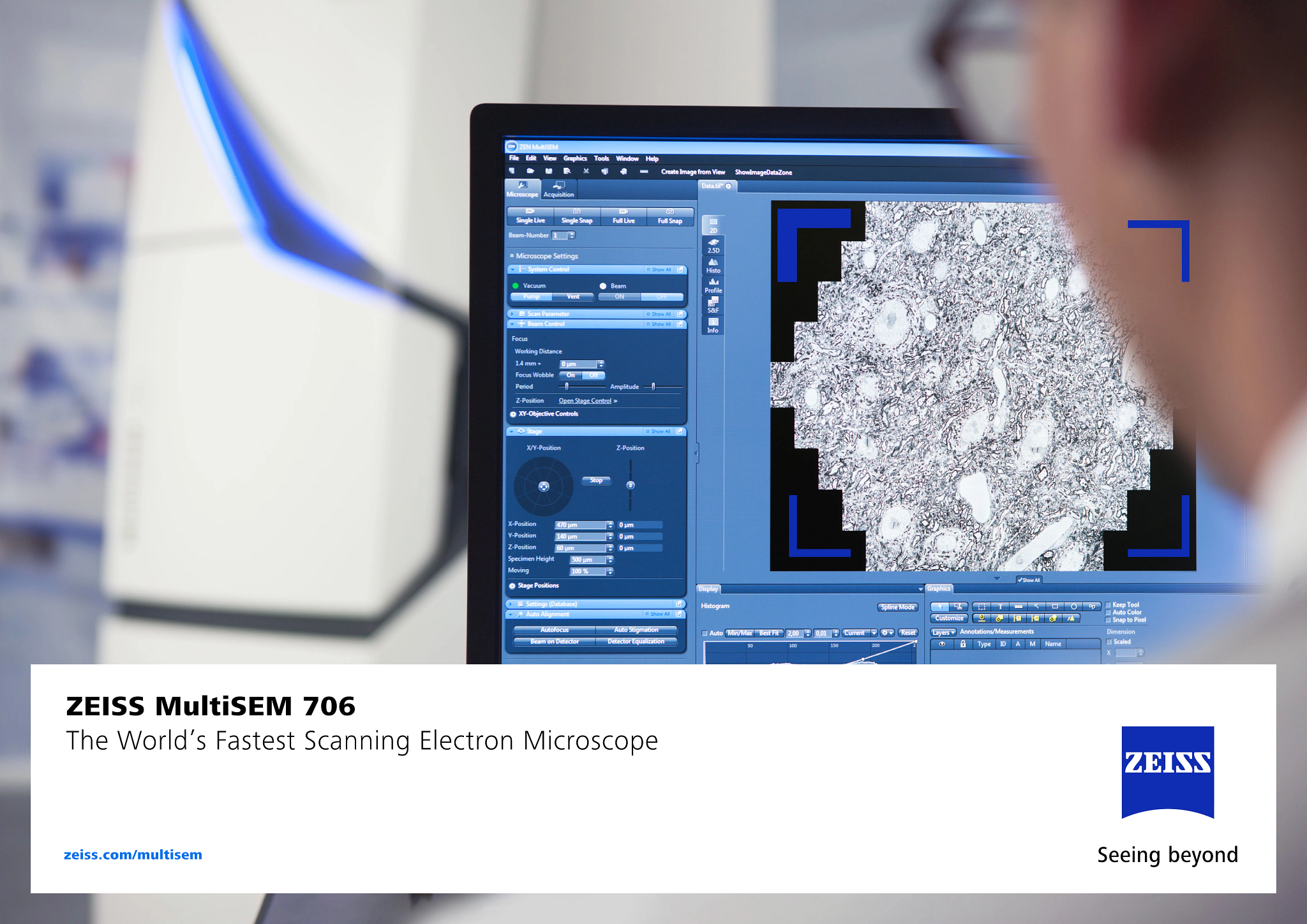
Task: Enable the Snap to Pixel checkbox
Action: [1108, 620]
